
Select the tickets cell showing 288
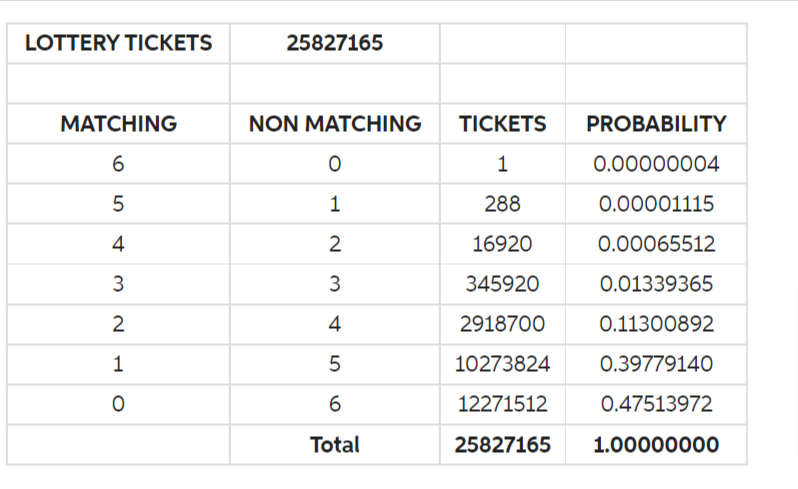(x=502, y=204)
